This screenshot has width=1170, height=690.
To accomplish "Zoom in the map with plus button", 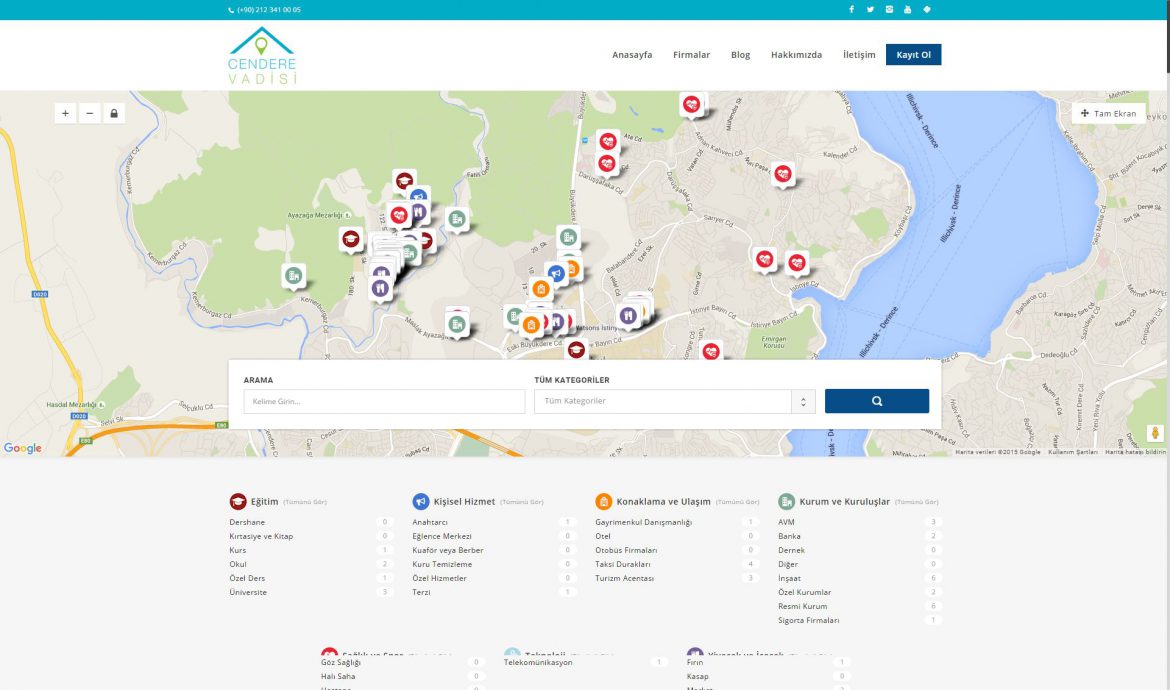I will (x=66, y=114).
